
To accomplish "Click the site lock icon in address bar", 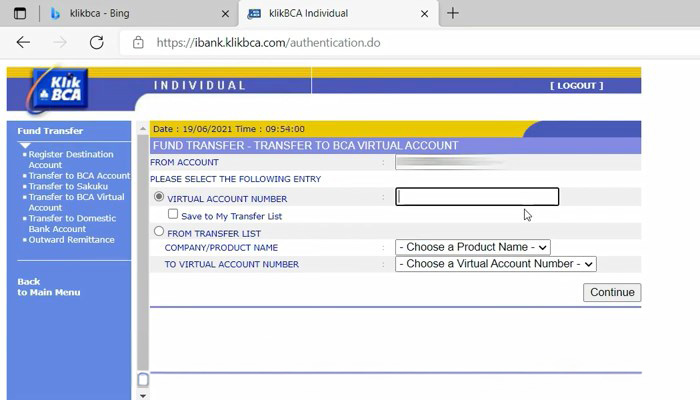I will [x=138, y=42].
